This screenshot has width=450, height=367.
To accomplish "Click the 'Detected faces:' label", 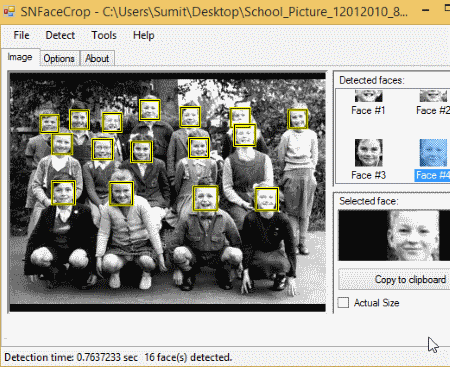I will 372,80.
